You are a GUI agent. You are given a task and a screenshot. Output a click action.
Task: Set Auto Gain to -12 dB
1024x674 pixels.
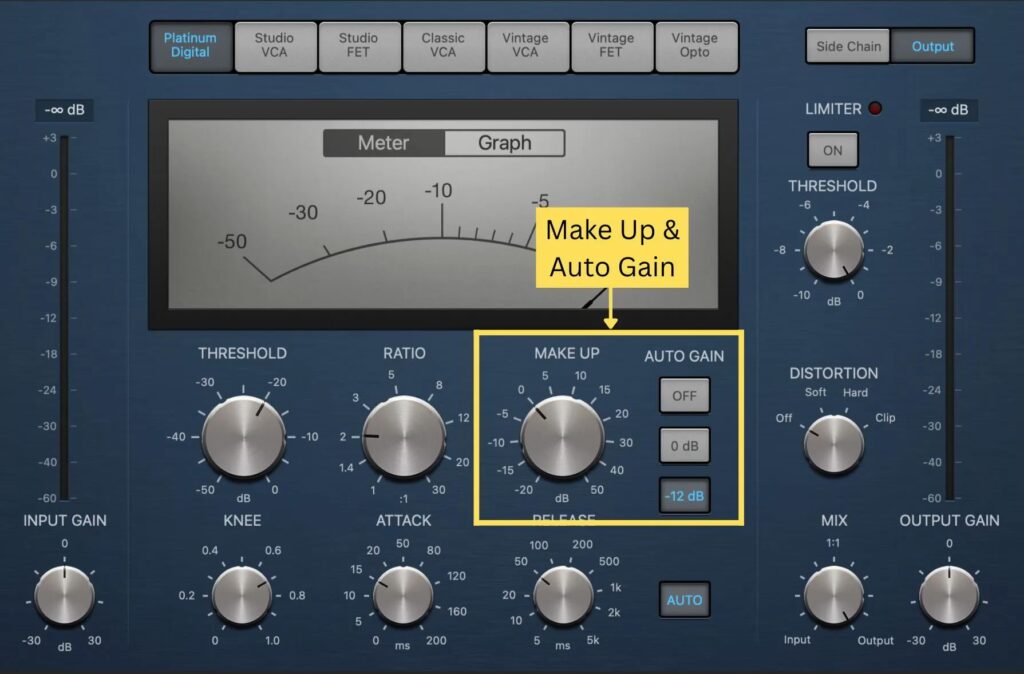click(684, 496)
